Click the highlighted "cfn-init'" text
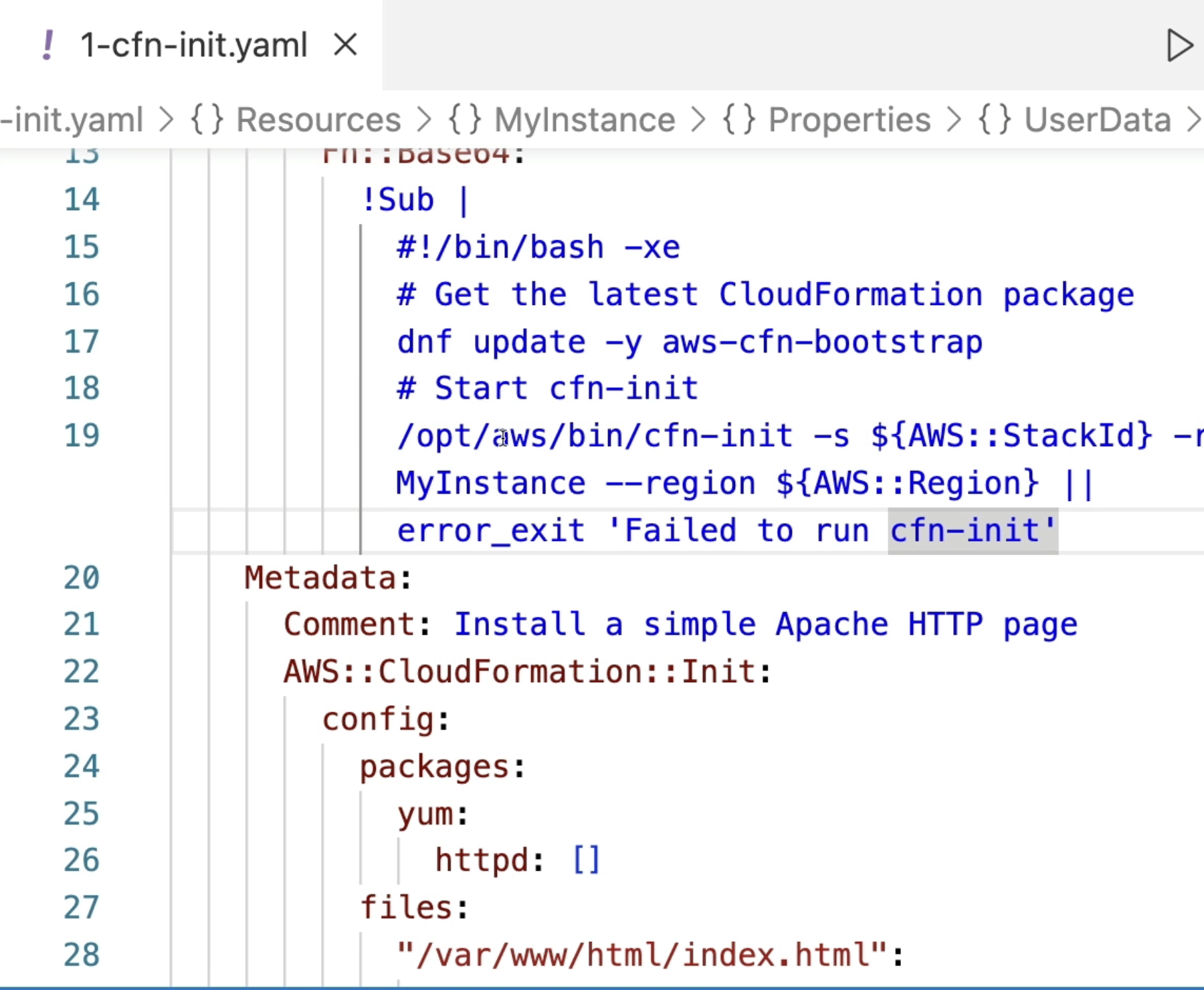The width and height of the screenshot is (1204, 990). [973, 531]
